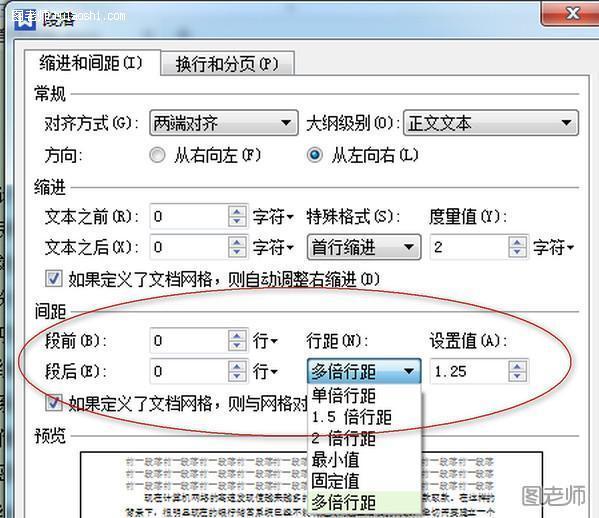The width and height of the screenshot is (599, 518).
Task: Select 从右向左 direction radio button
Action: pos(157,155)
